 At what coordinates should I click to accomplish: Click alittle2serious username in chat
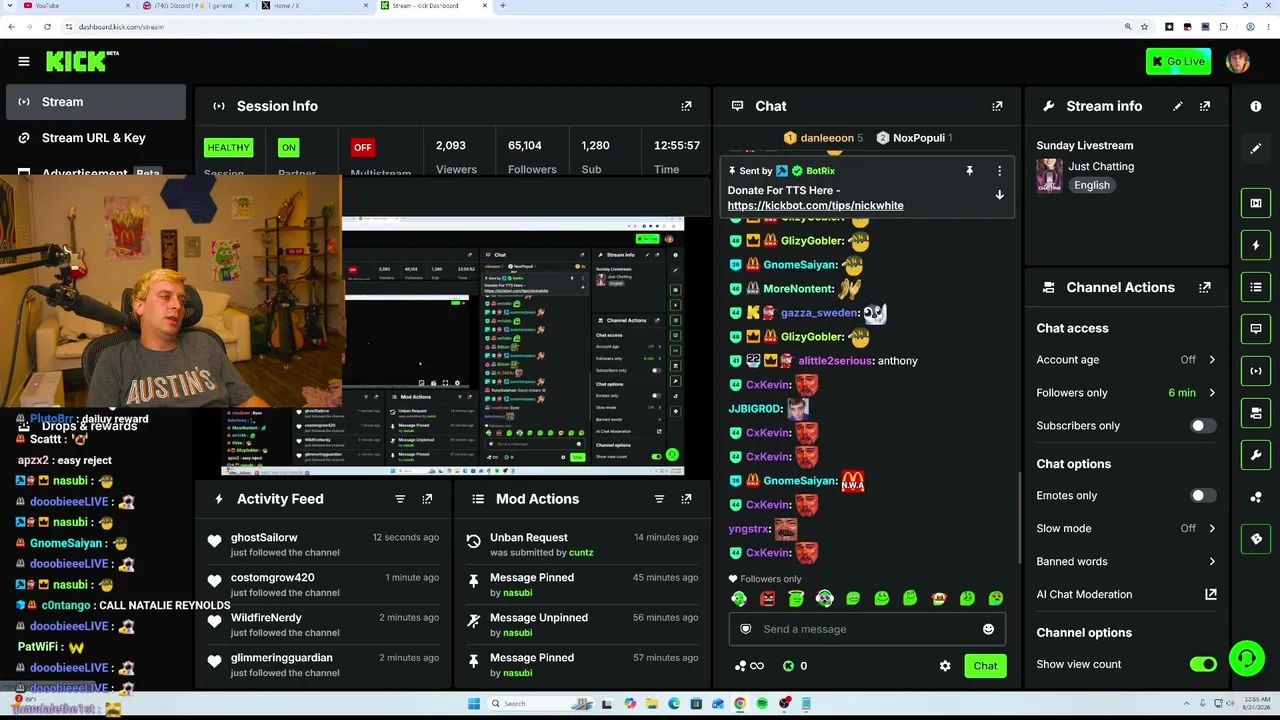click(x=835, y=361)
